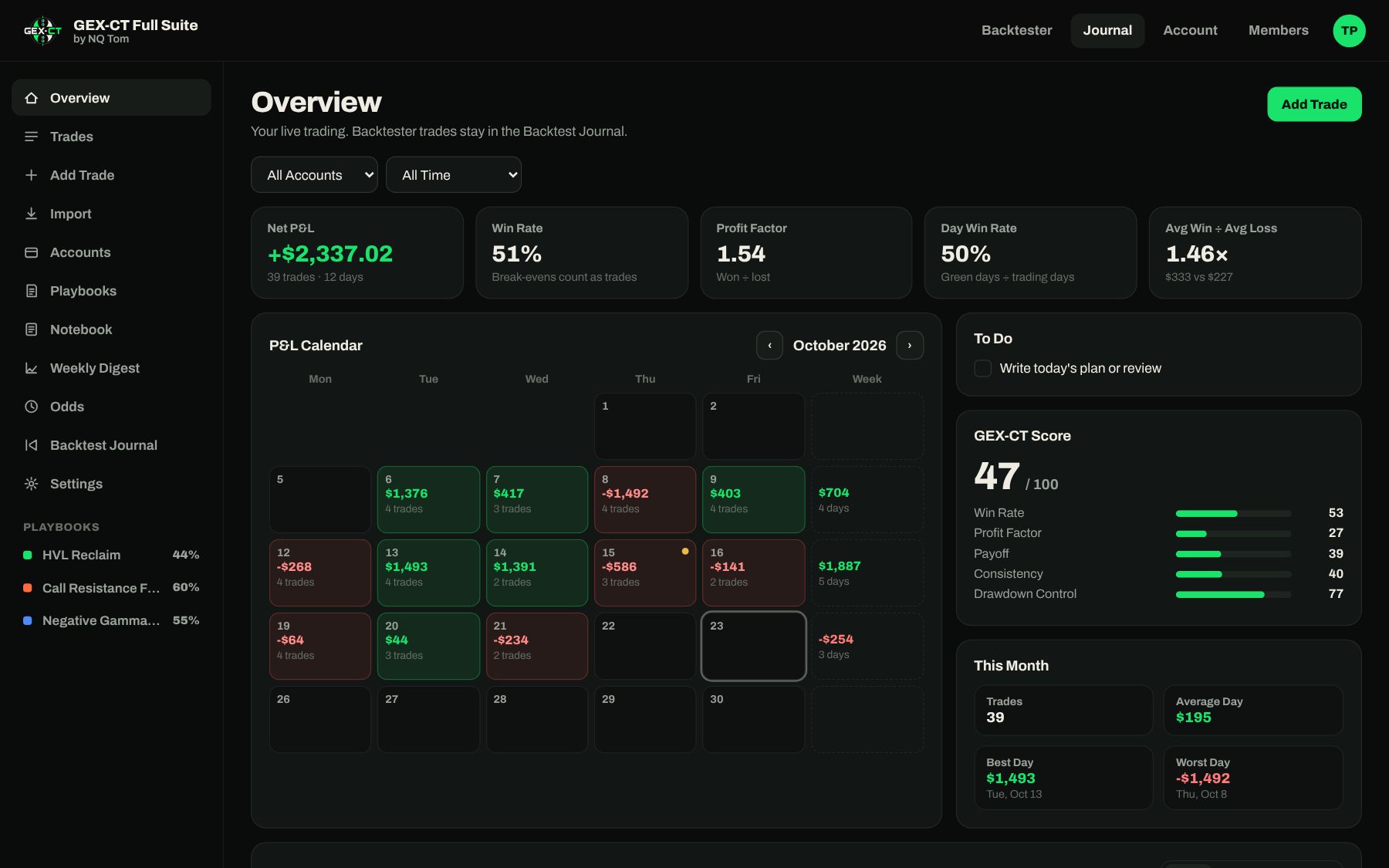Open the TP profile avatar
The width and height of the screenshot is (1389, 868).
tap(1349, 31)
